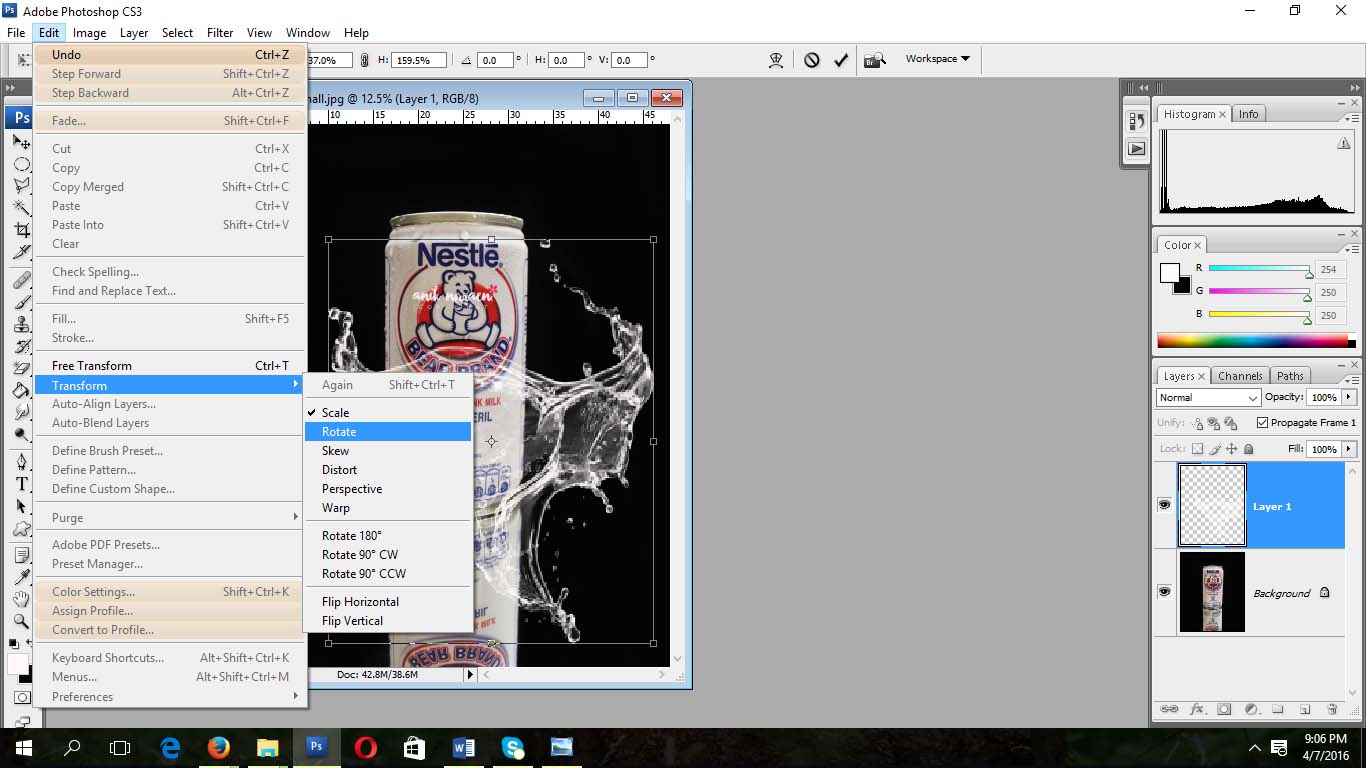Hide Layer 1 visibility eye
Image resolution: width=1366 pixels, height=768 pixels.
(x=1164, y=505)
